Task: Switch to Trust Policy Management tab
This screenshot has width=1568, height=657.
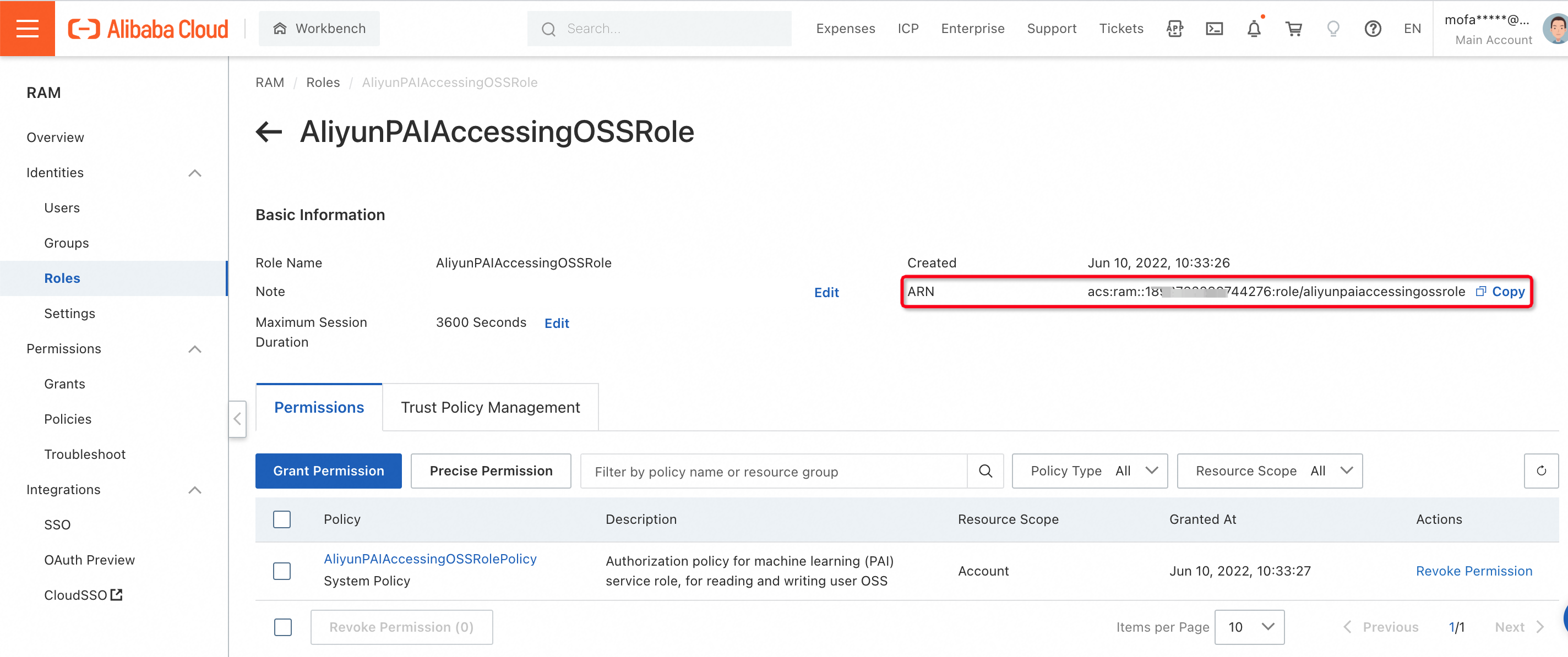Action: (x=491, y=408)
